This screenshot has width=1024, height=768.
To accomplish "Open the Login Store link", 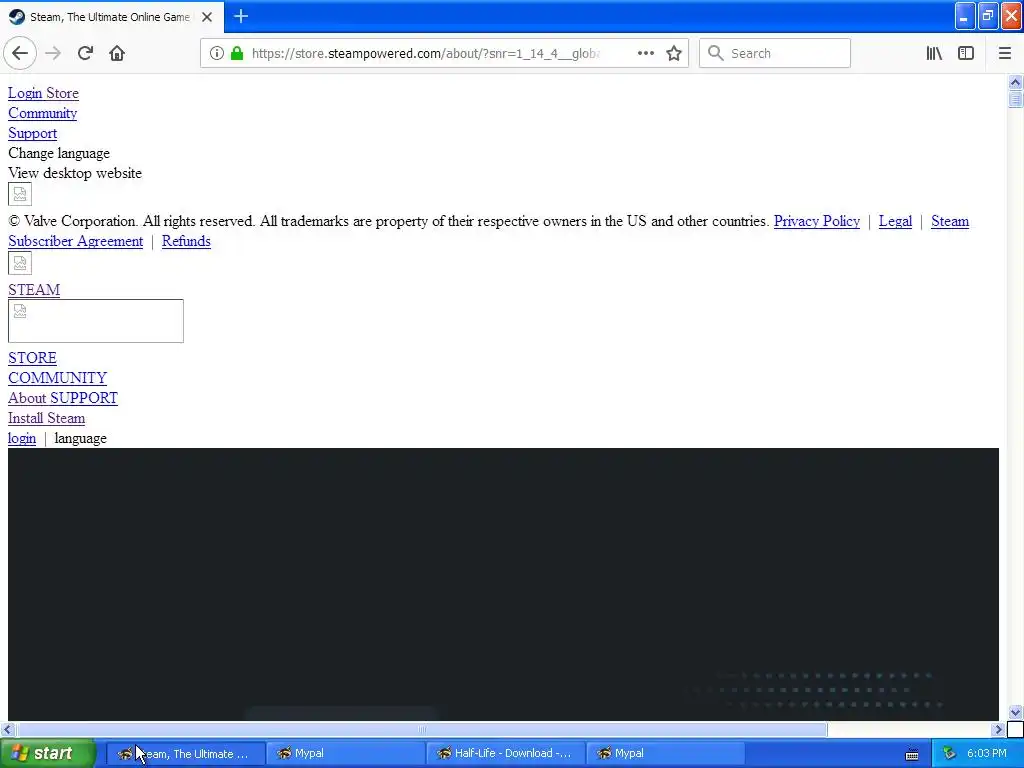I will (43, 93).
